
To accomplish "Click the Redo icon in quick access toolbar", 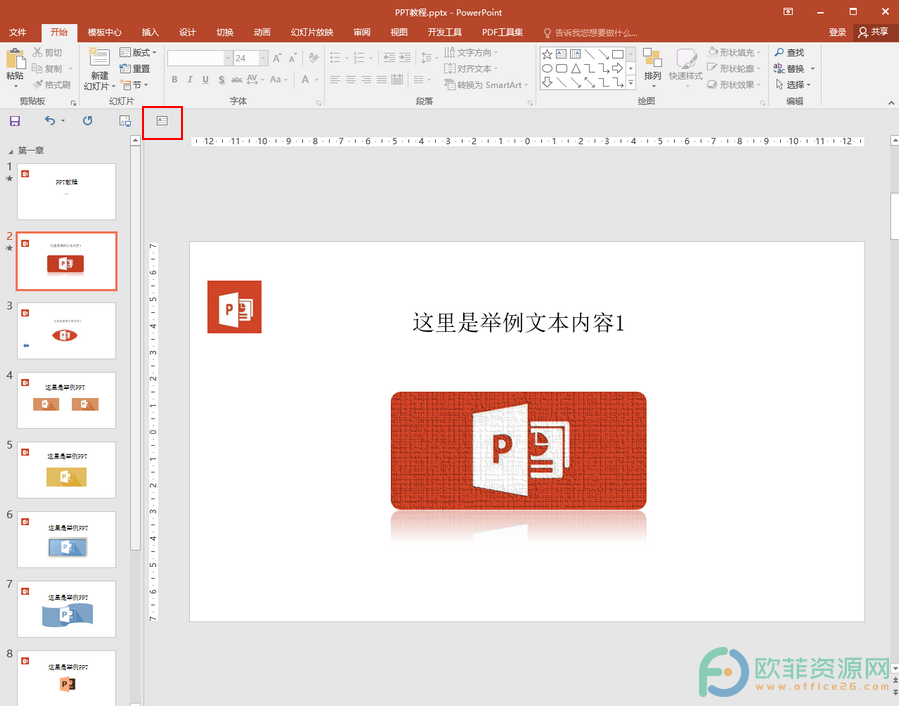I will pos(87,120).
